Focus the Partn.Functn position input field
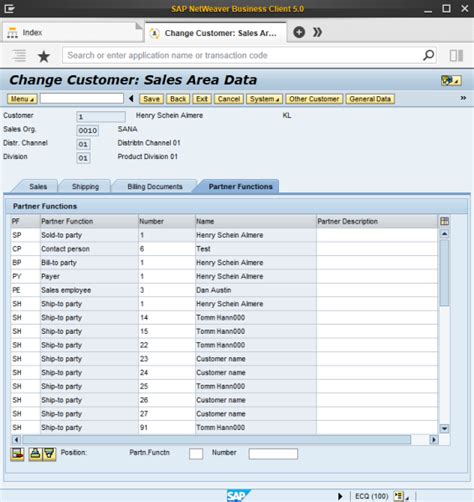 (196, 454)
